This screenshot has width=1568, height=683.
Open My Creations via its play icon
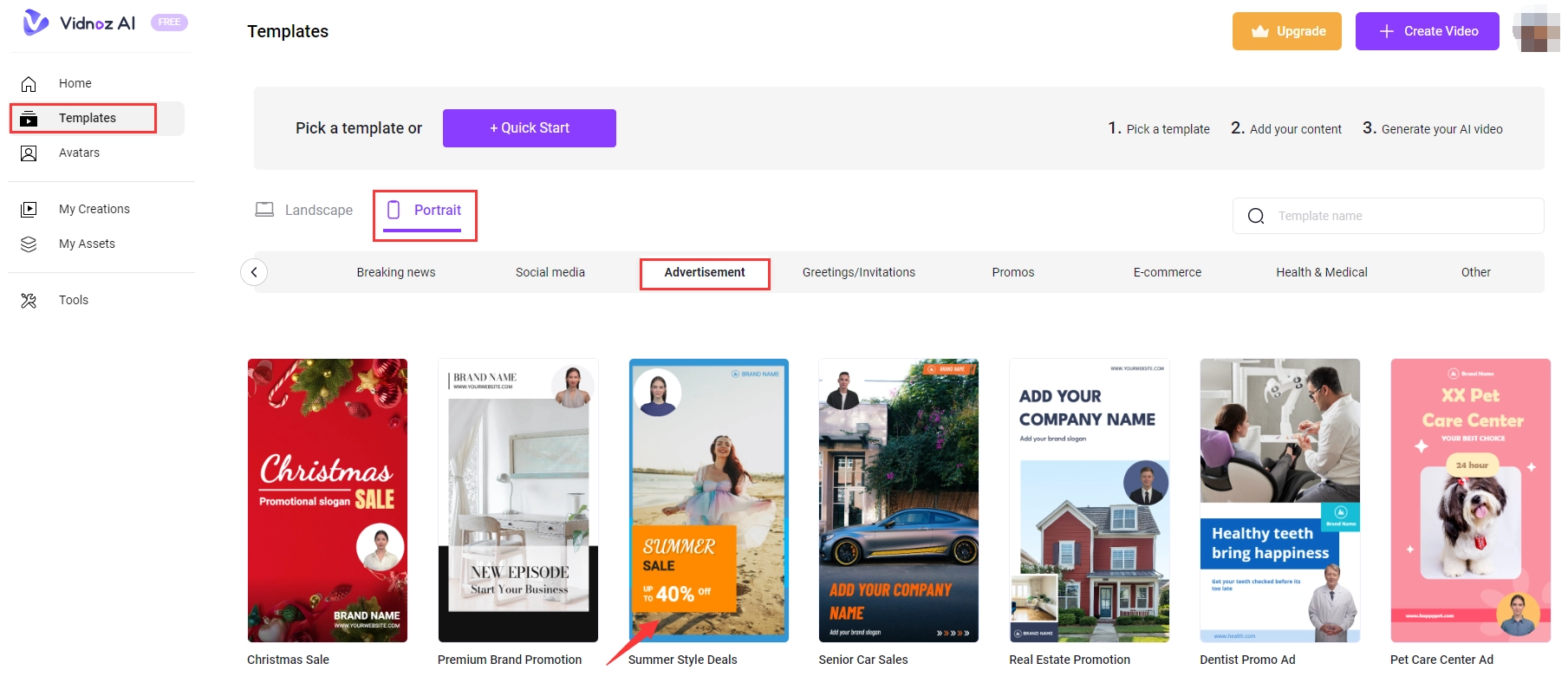tap(29, 210)
